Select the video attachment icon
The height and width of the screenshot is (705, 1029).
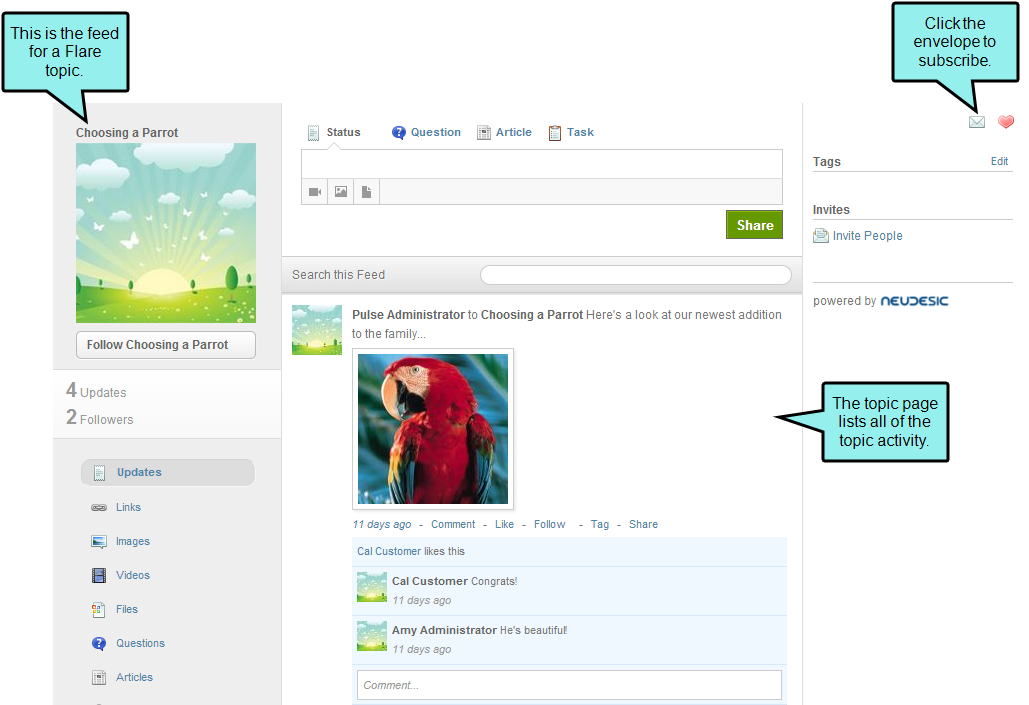pos(314,191)
